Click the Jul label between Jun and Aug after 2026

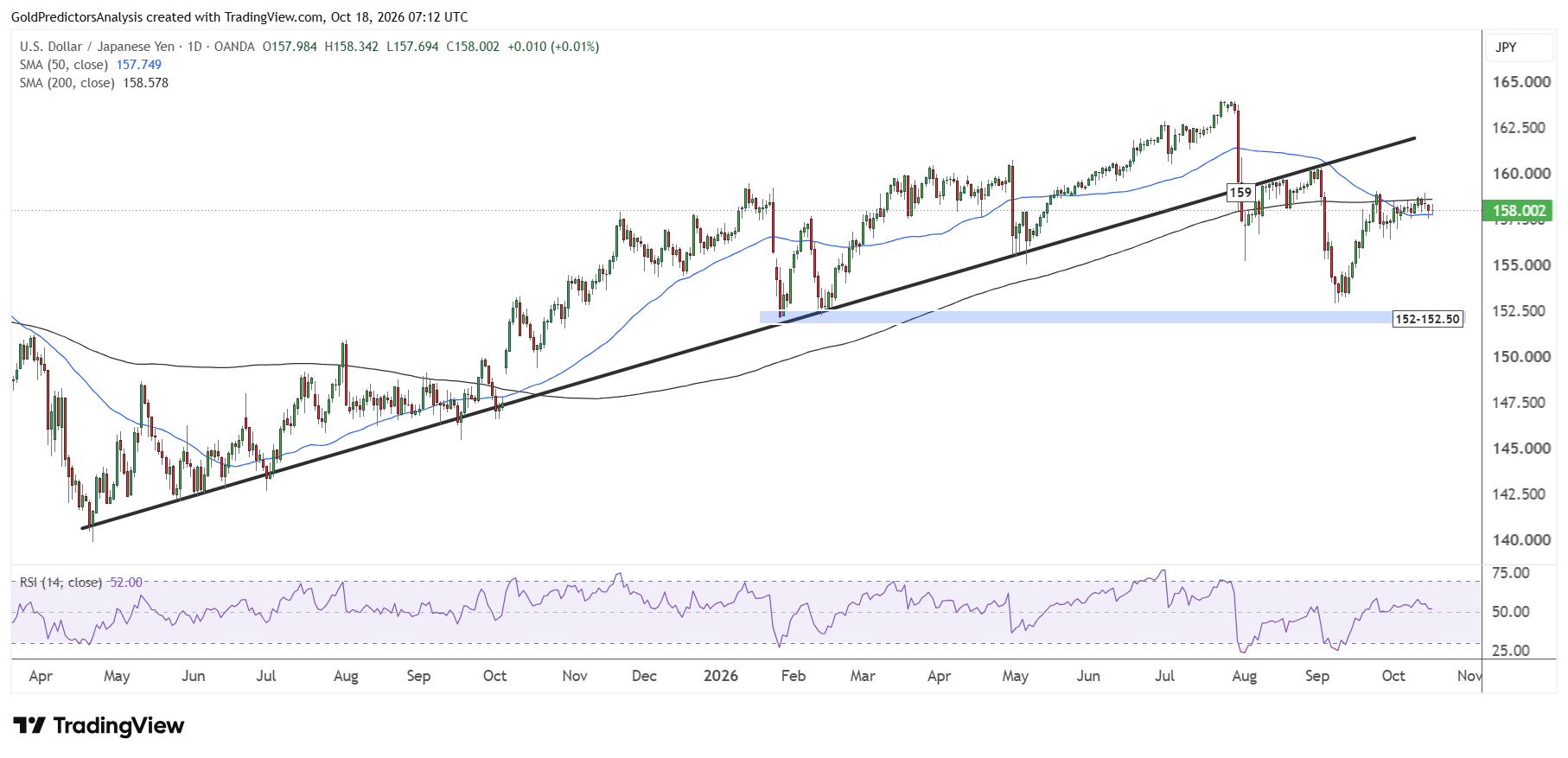point(1164,676)
